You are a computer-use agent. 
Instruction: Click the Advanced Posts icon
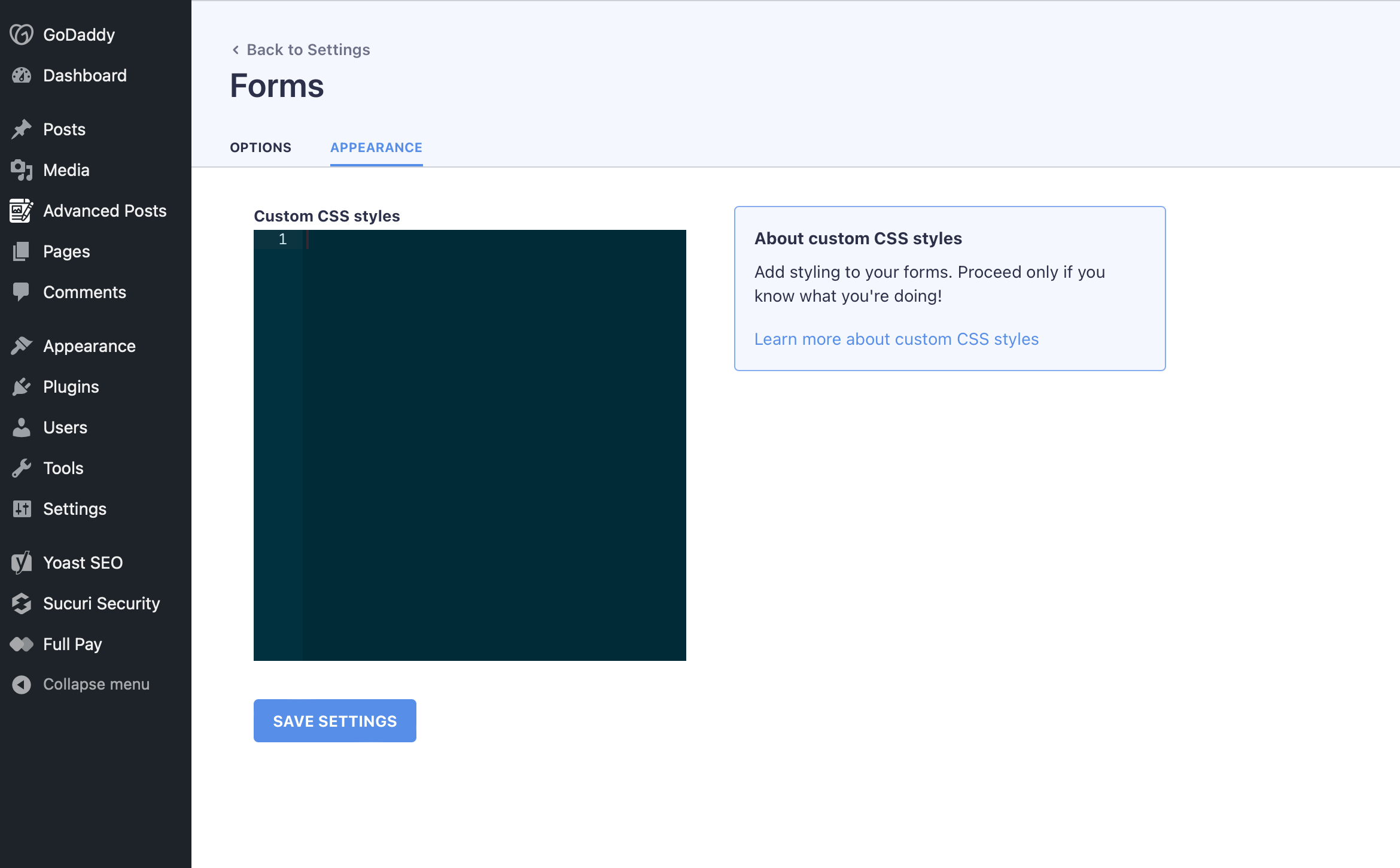click(22, 211)
